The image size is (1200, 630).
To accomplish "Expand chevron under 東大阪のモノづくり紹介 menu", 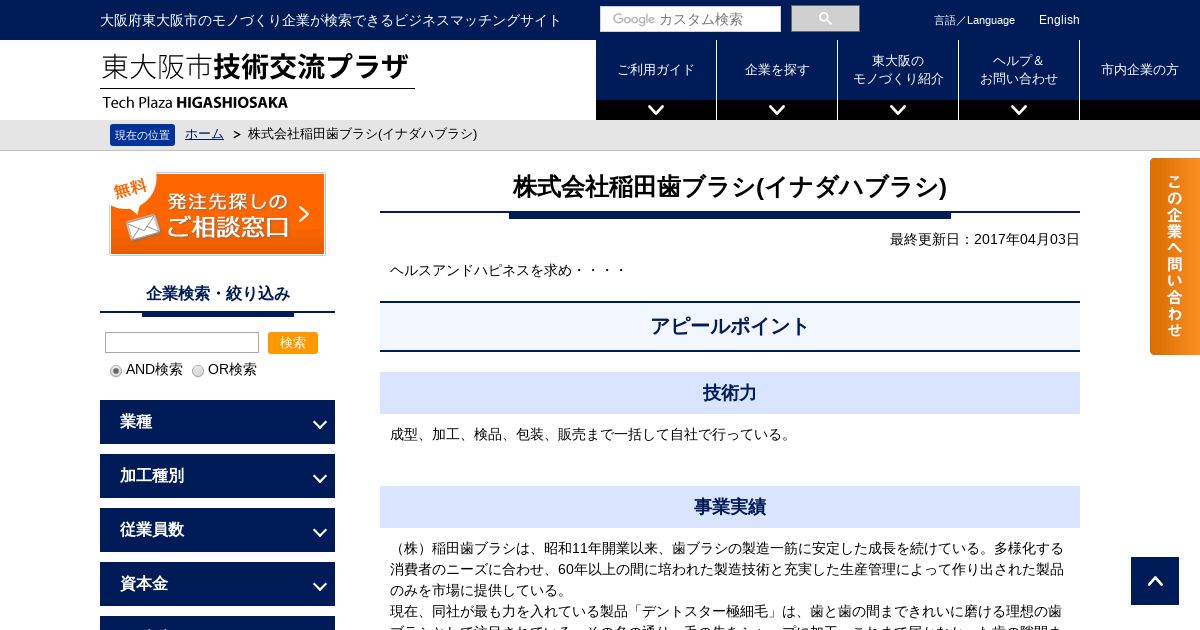I will [898, 110].
